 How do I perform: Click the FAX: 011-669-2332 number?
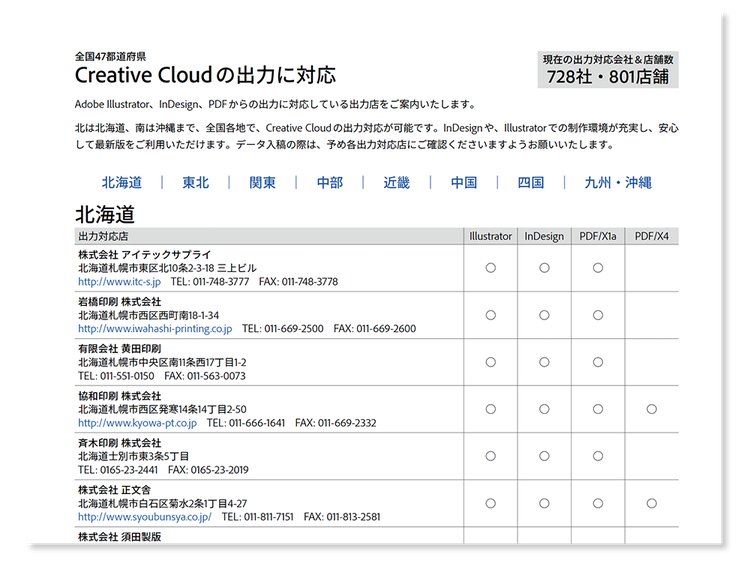(x=336, y=423)
